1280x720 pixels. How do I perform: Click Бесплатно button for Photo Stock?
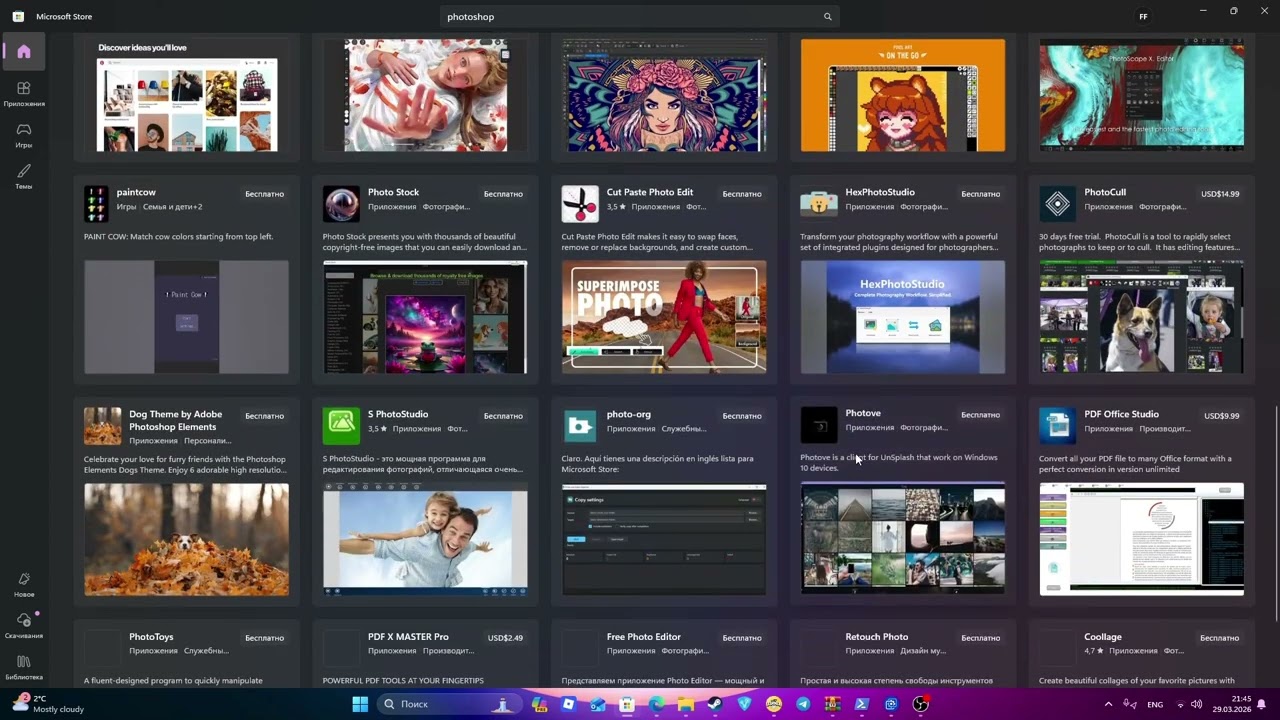[x=503, y=194]
